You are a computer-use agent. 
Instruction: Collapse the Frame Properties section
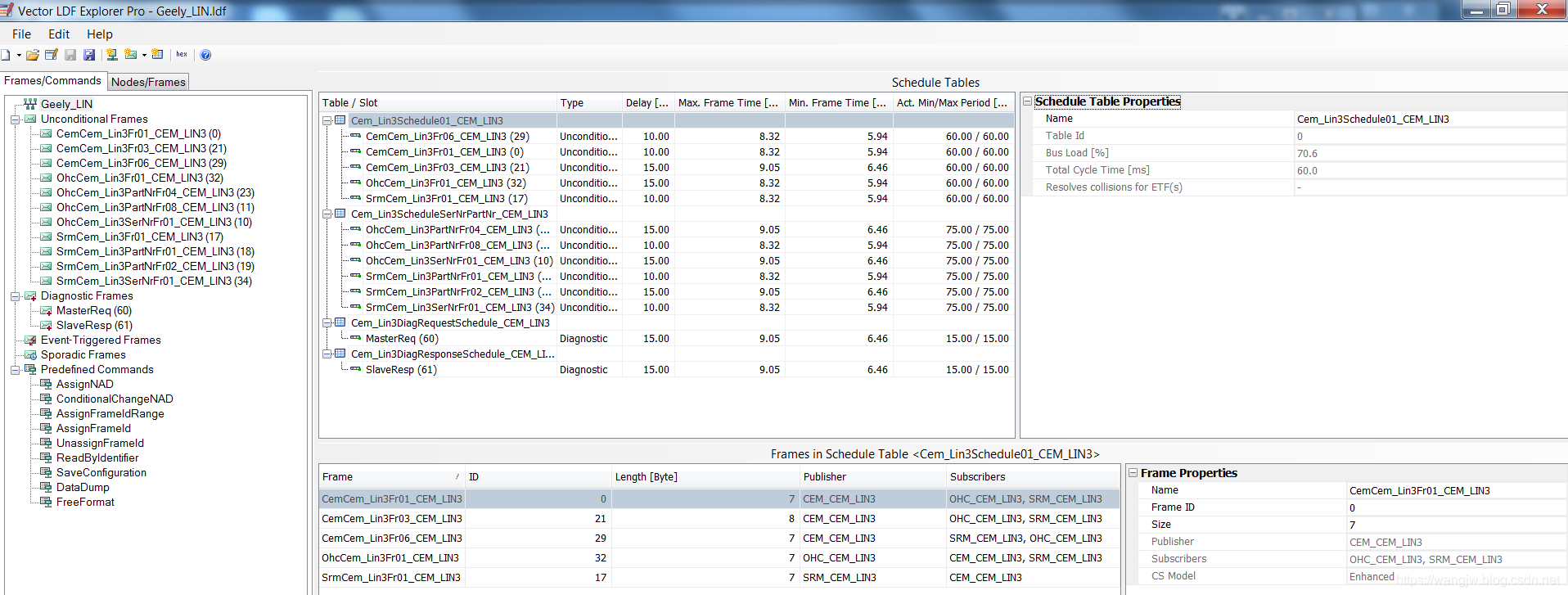click(x=1133, y=473)
